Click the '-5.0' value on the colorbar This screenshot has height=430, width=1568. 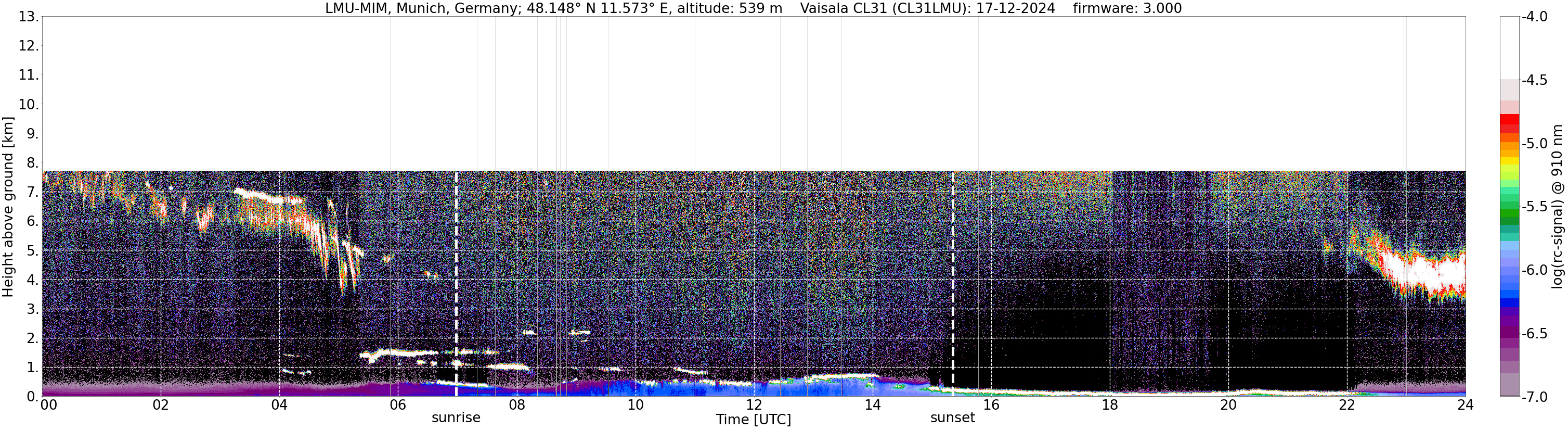(x=1535, y=143)
